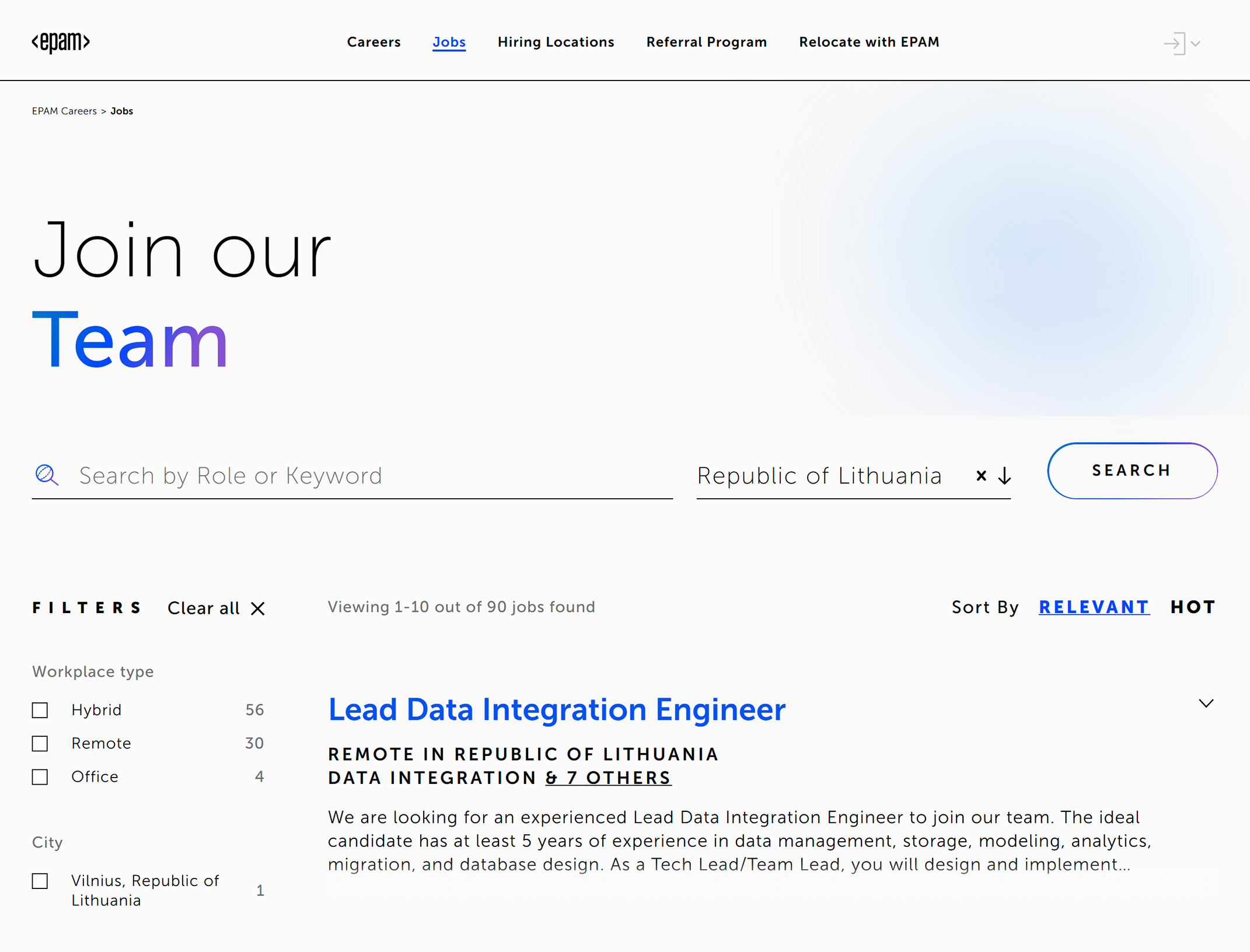The image size is (1250, 952).
Task: Check the Hybrid workplace filter
Action: pyautogui.click(x=40, y=710)
